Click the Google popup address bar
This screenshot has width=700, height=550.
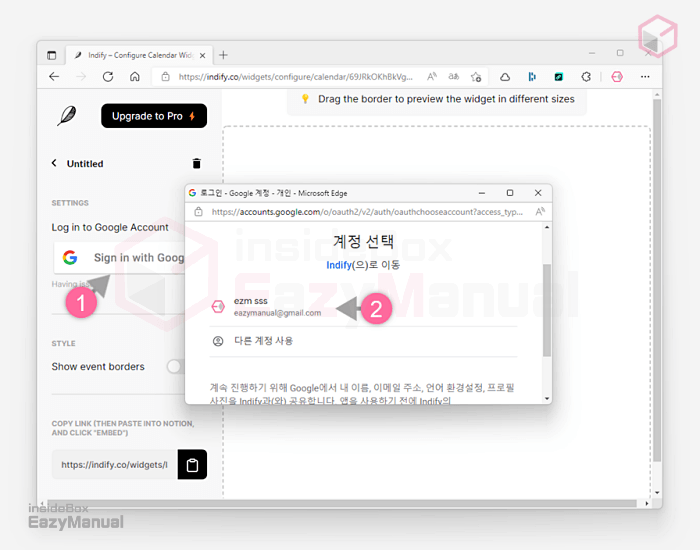pyautogui.click(x=367, y=212)
